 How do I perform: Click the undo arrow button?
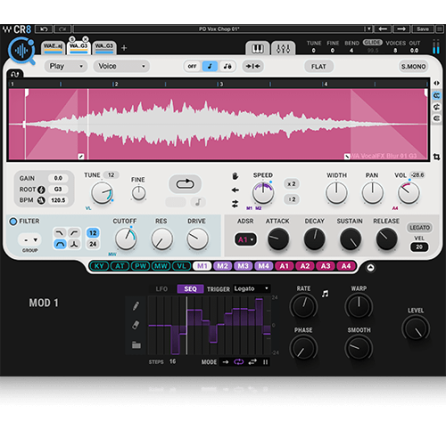(x=44, y=29)
